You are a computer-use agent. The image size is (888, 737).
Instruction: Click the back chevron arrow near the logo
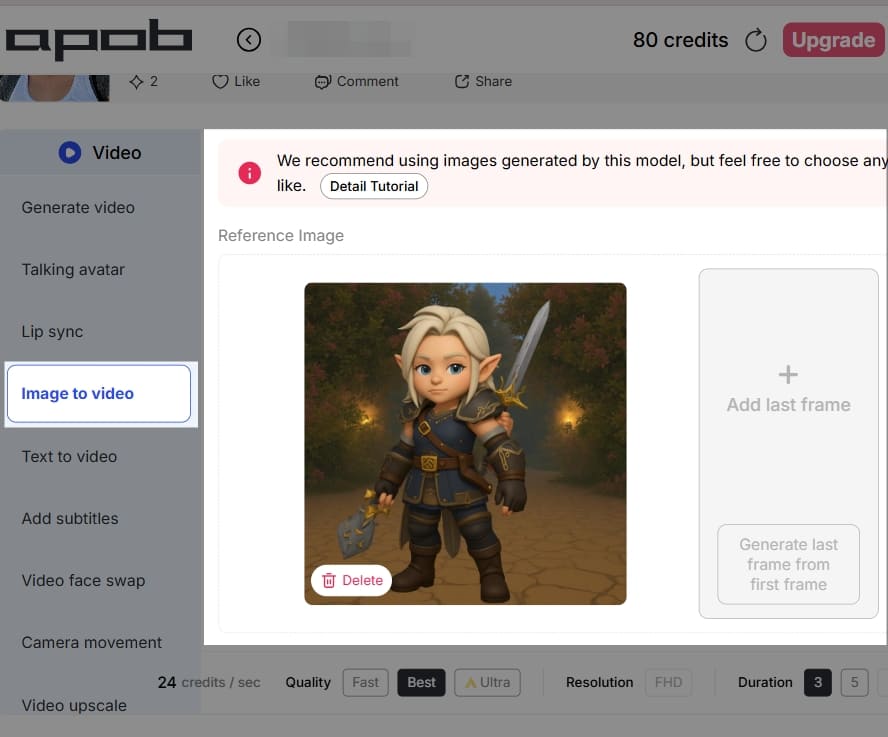[x=248, y=39]
